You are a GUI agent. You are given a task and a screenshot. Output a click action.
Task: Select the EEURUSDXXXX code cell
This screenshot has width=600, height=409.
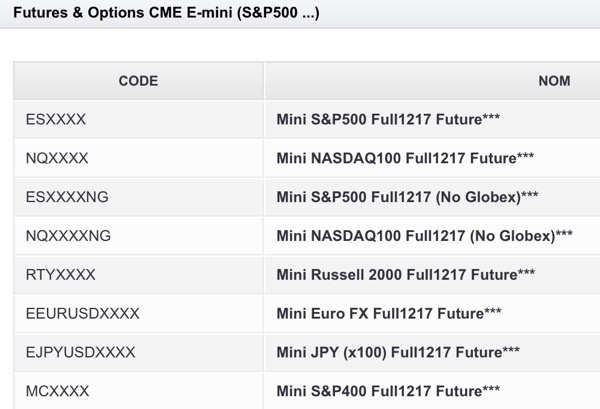coord(83,313)
